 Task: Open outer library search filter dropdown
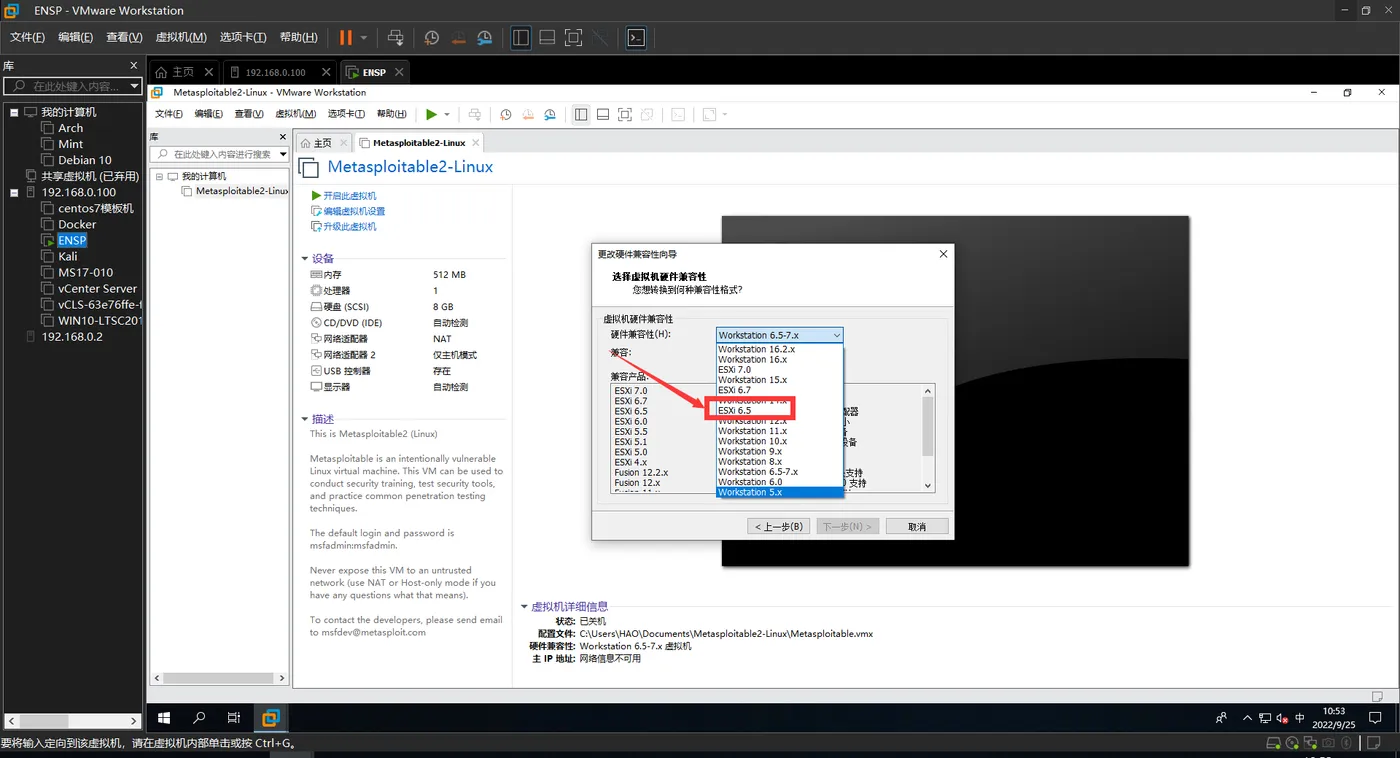click(135, 87)
